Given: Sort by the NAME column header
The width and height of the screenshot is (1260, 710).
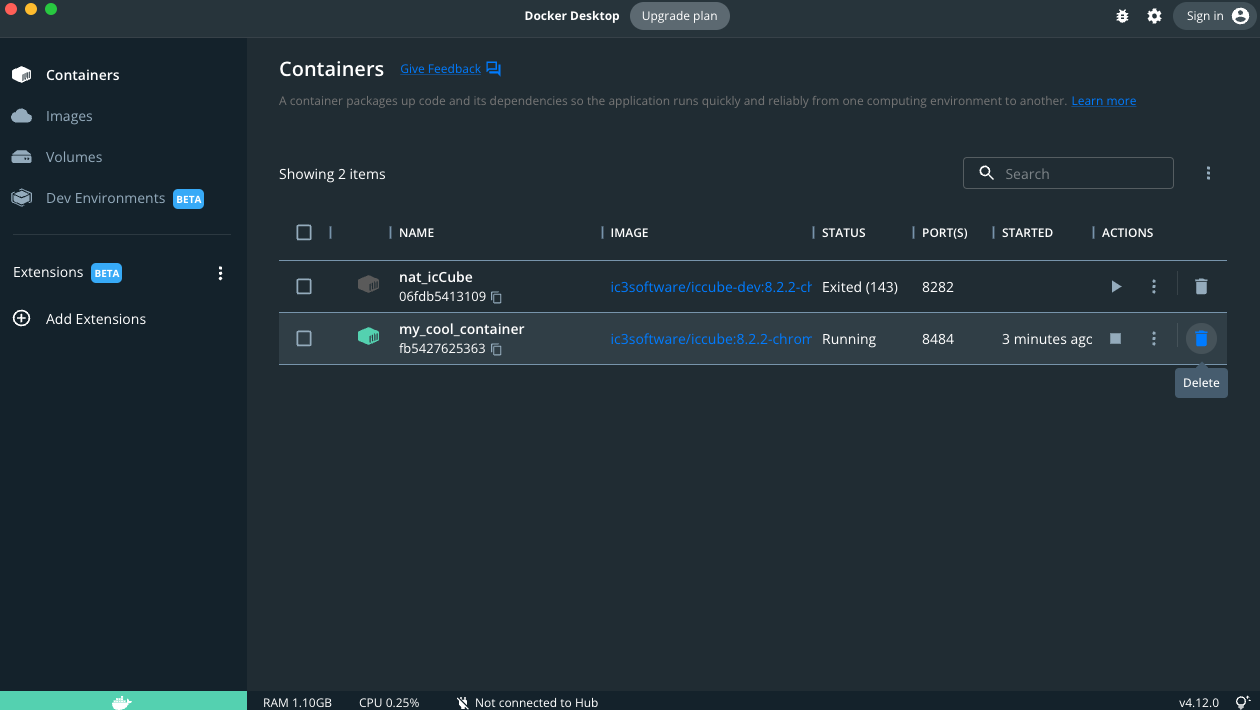Looking at the screenshot, I should (416, 233).
